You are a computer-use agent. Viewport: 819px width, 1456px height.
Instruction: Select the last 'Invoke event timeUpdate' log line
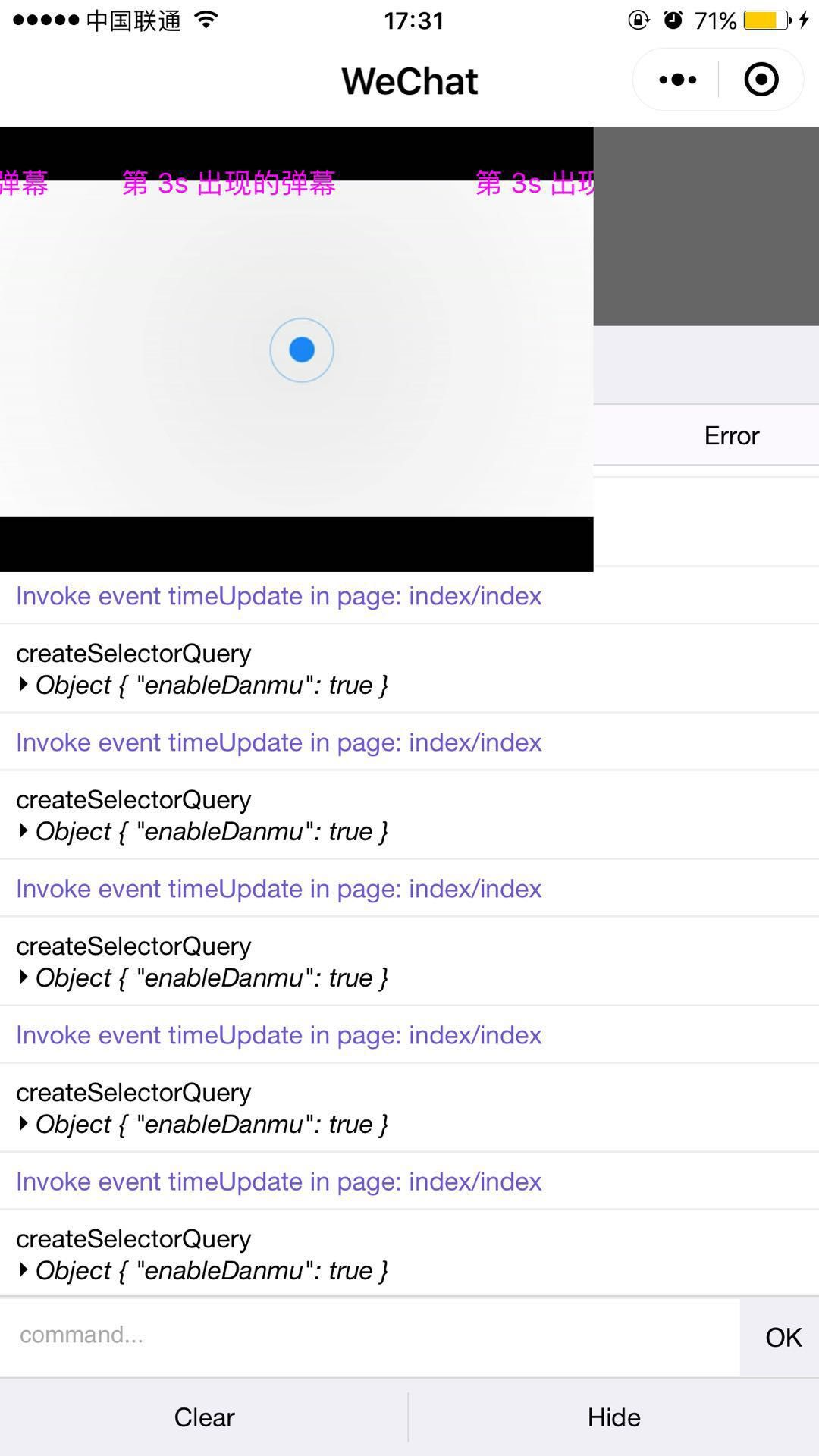(x=278, y=1181)
